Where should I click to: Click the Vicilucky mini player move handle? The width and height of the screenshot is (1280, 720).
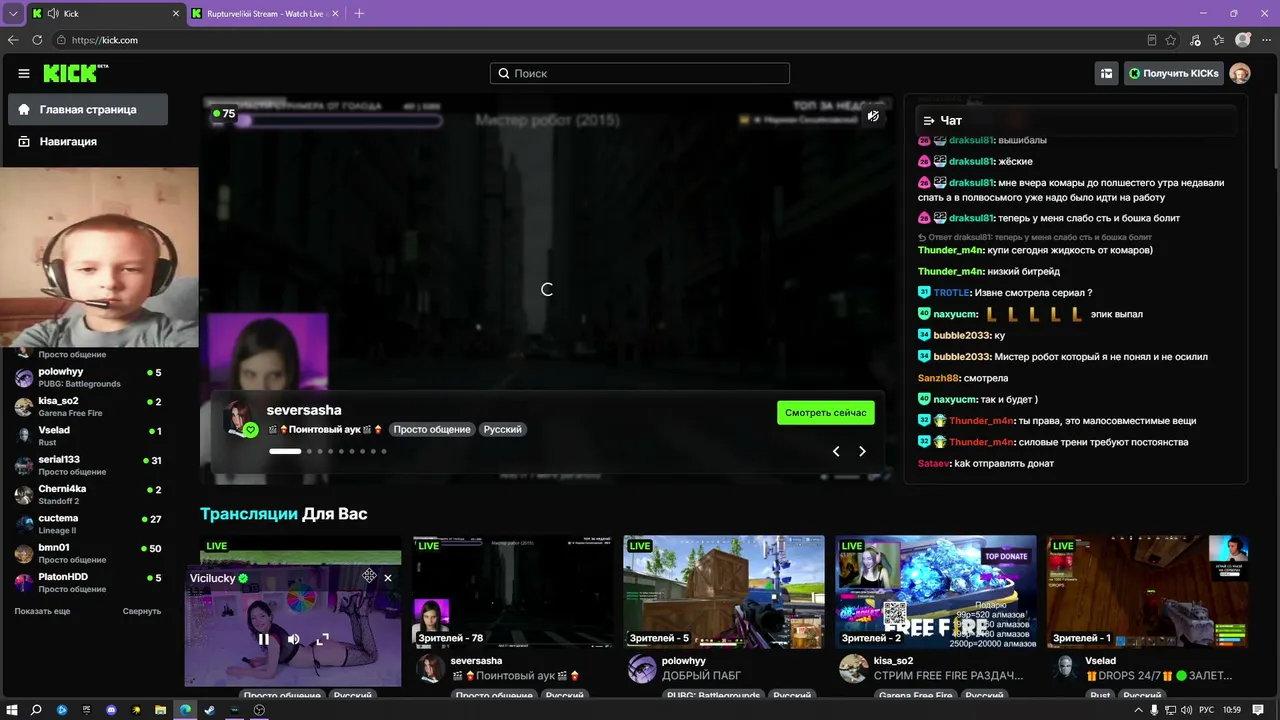(369, 576)
